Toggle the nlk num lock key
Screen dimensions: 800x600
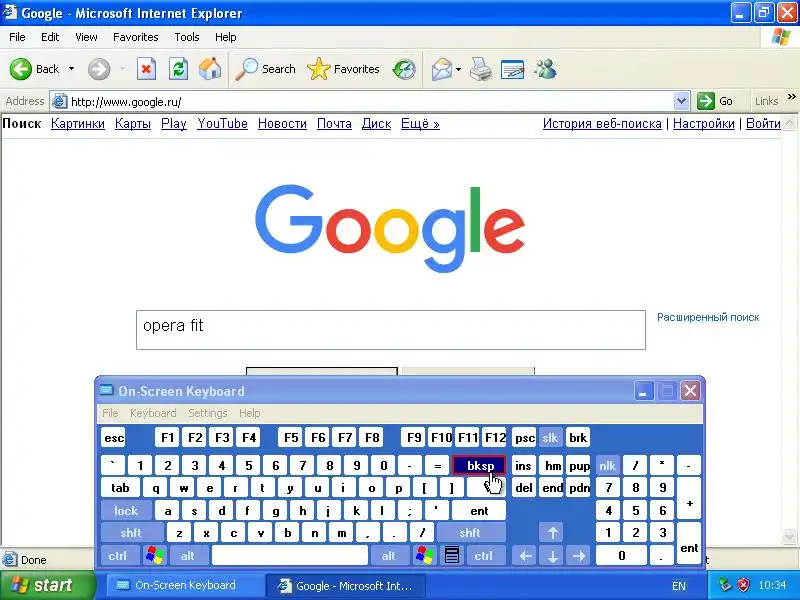click(x=608, y=465)
